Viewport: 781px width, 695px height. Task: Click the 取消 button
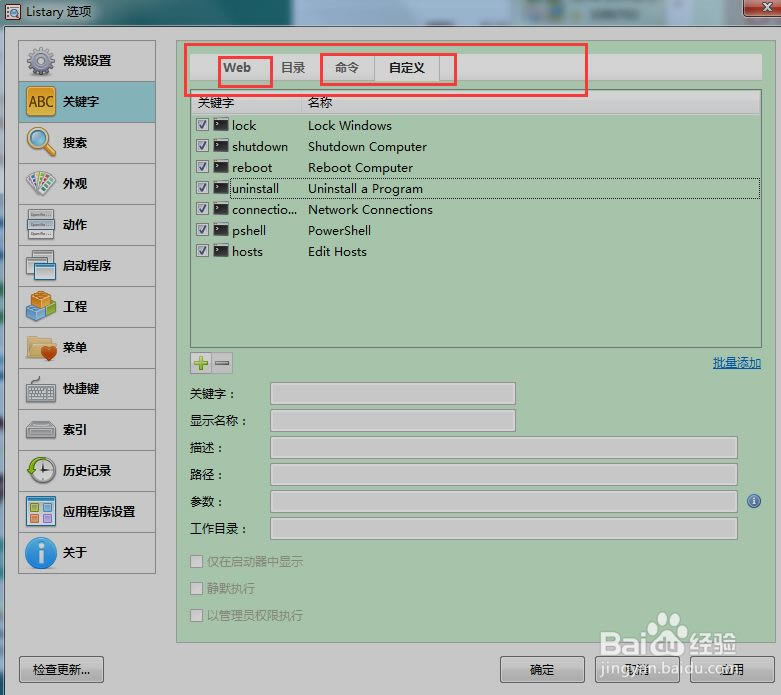click(637, 669)
